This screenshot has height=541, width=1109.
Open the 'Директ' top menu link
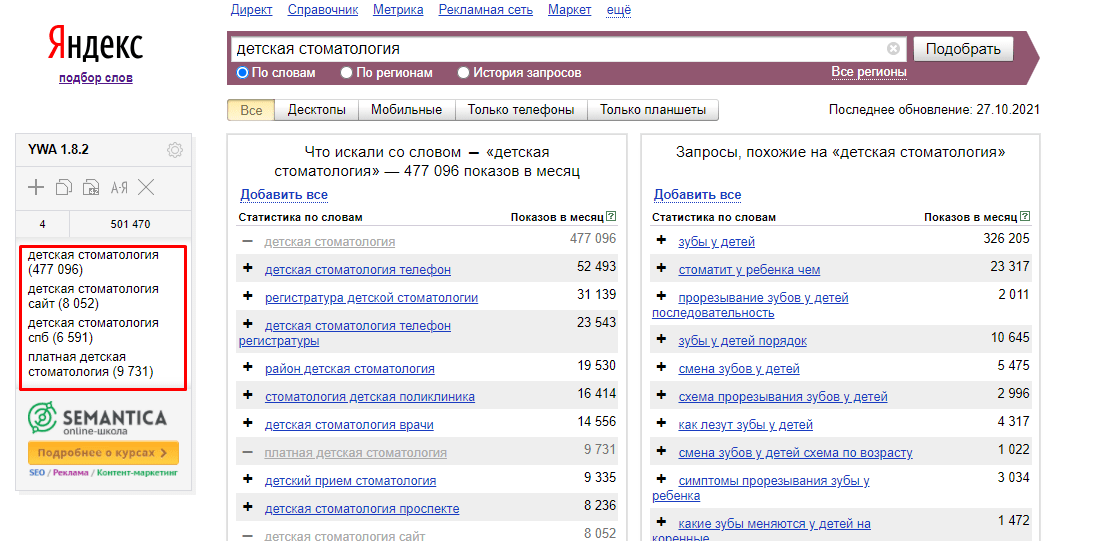(x=251, y=10)
